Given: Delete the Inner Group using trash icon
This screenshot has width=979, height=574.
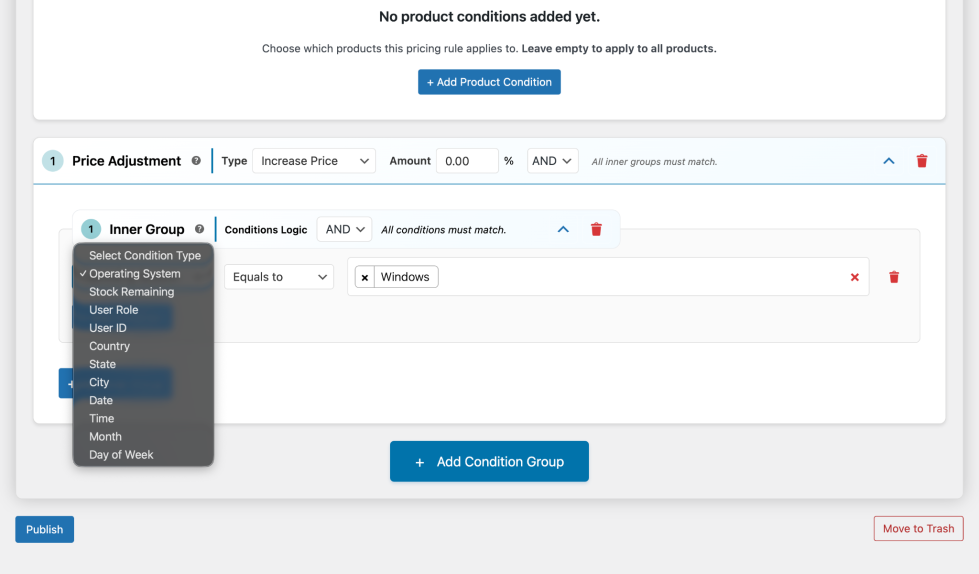Looking at the screenshot, I should point(596,229).
